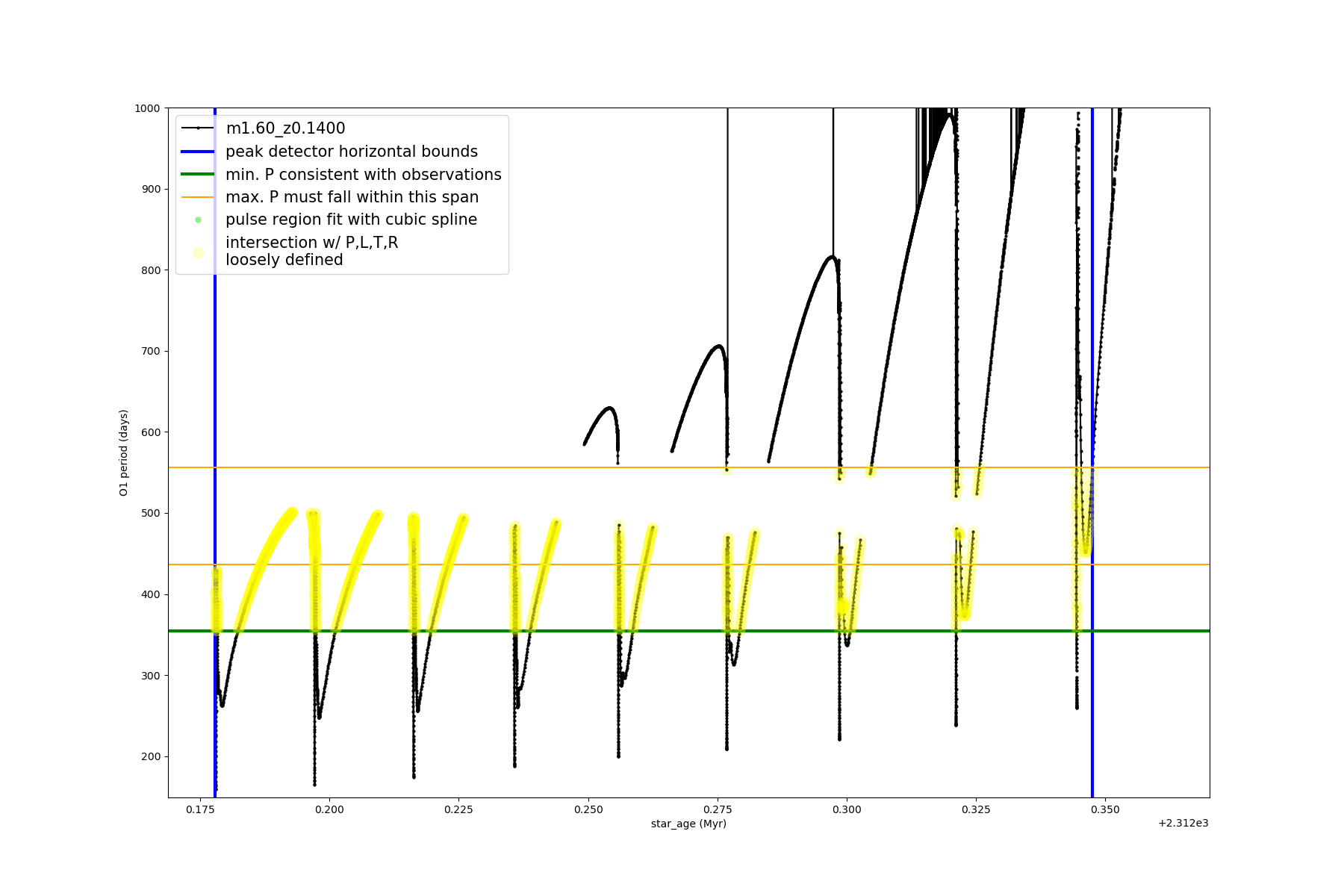This screenshot has height=896, width=1344.
Task: Click the 0.250 tick label on x-axis
Action: click(588, 809)
